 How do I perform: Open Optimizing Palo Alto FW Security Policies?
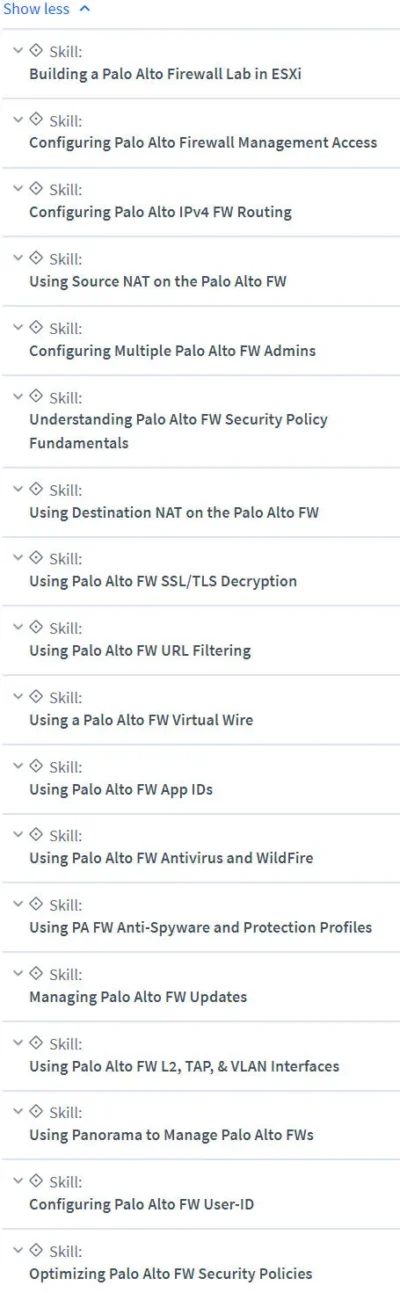(170, 1273)
